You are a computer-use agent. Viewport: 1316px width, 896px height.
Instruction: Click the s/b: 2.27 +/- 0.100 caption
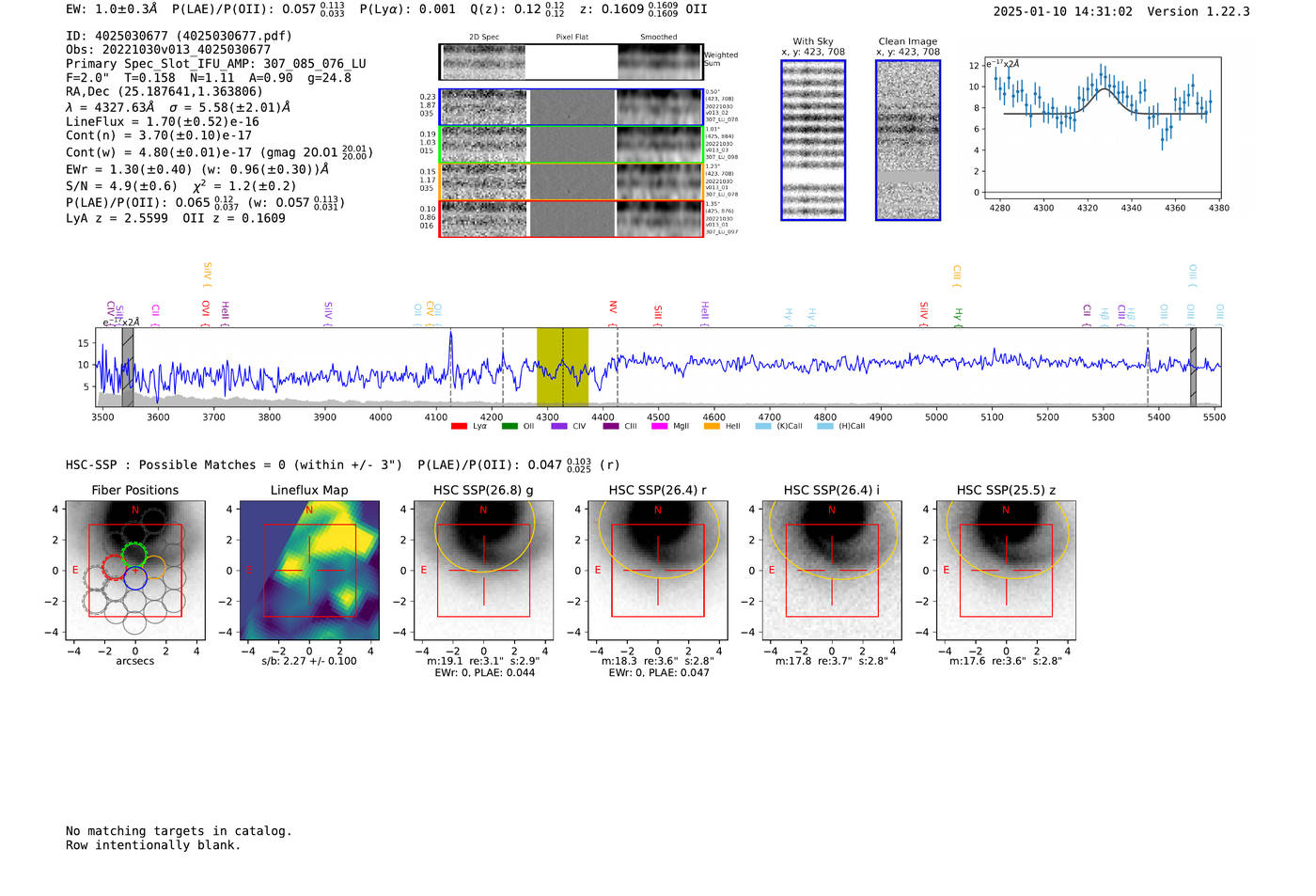click(x=309, y=661)
